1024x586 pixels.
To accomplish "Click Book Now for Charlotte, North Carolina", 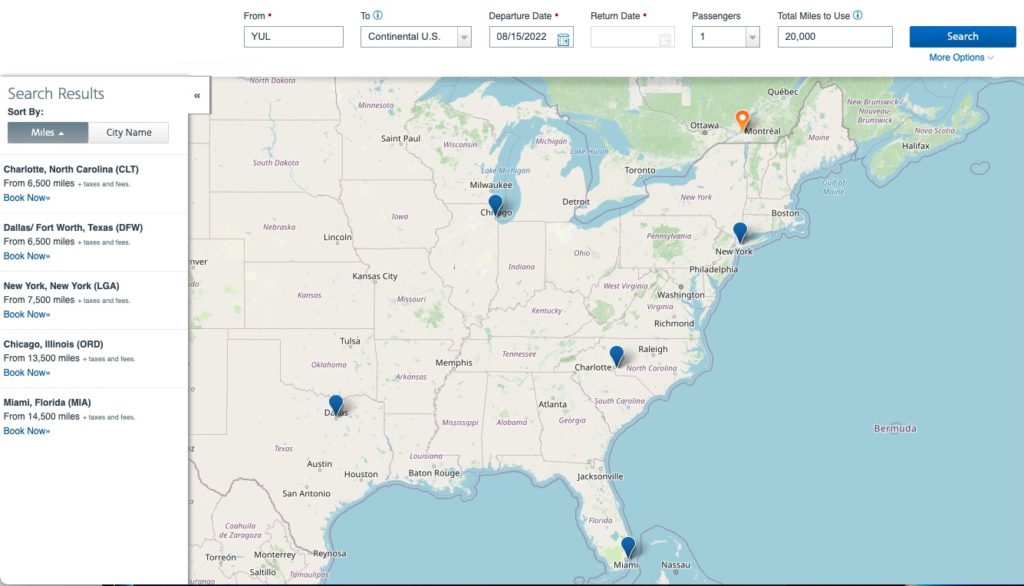I will point(26,198).
